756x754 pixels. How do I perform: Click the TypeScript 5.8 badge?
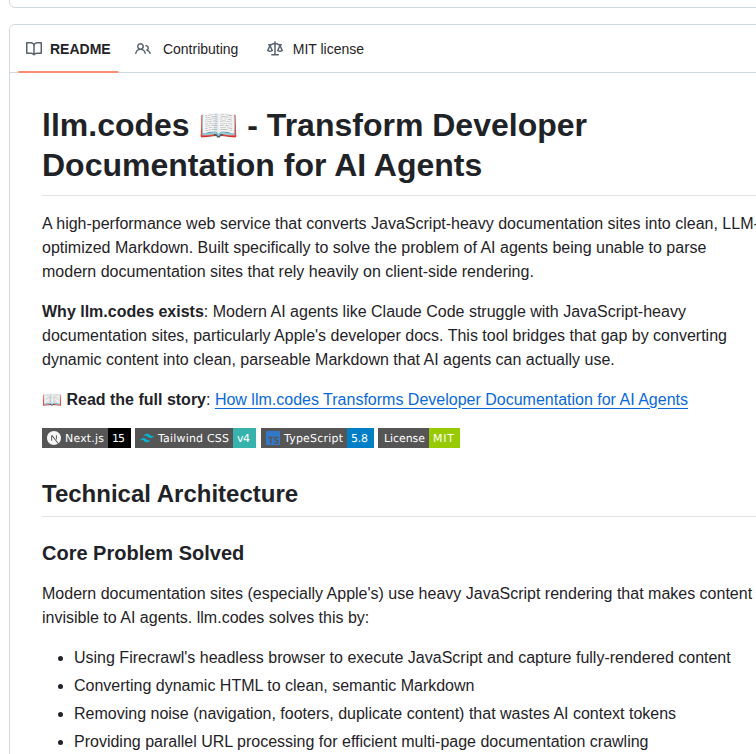[x=317, y=438]
